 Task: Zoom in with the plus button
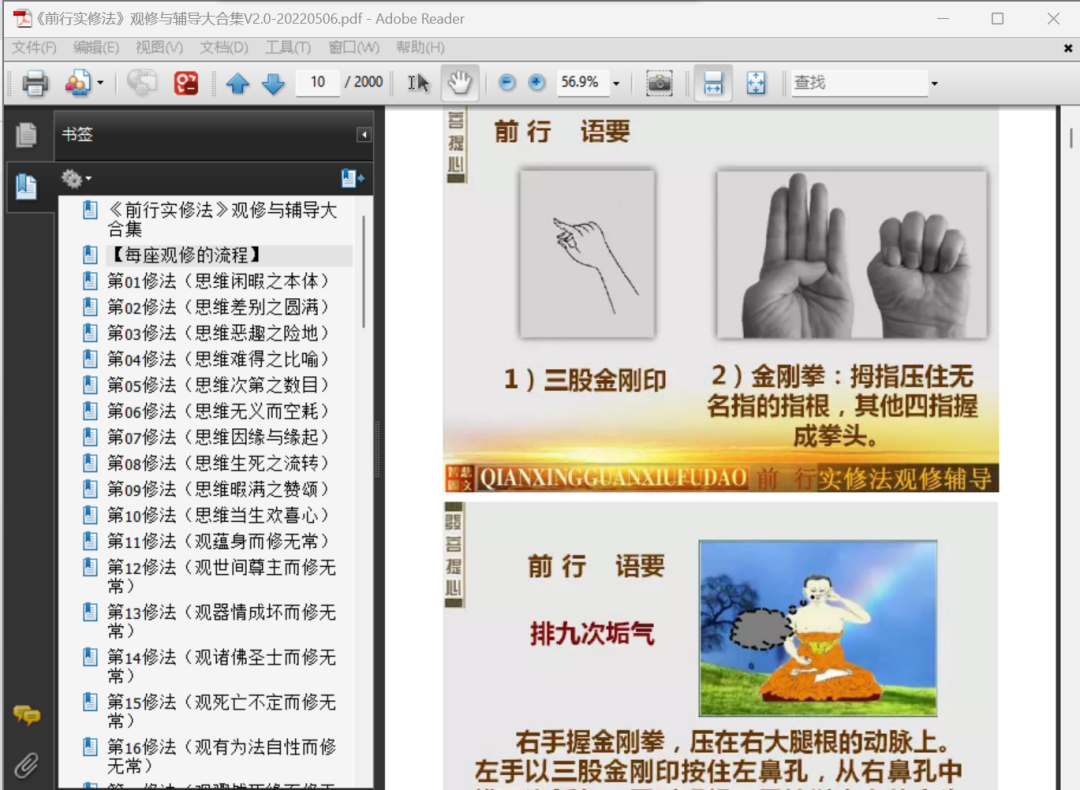537,82
